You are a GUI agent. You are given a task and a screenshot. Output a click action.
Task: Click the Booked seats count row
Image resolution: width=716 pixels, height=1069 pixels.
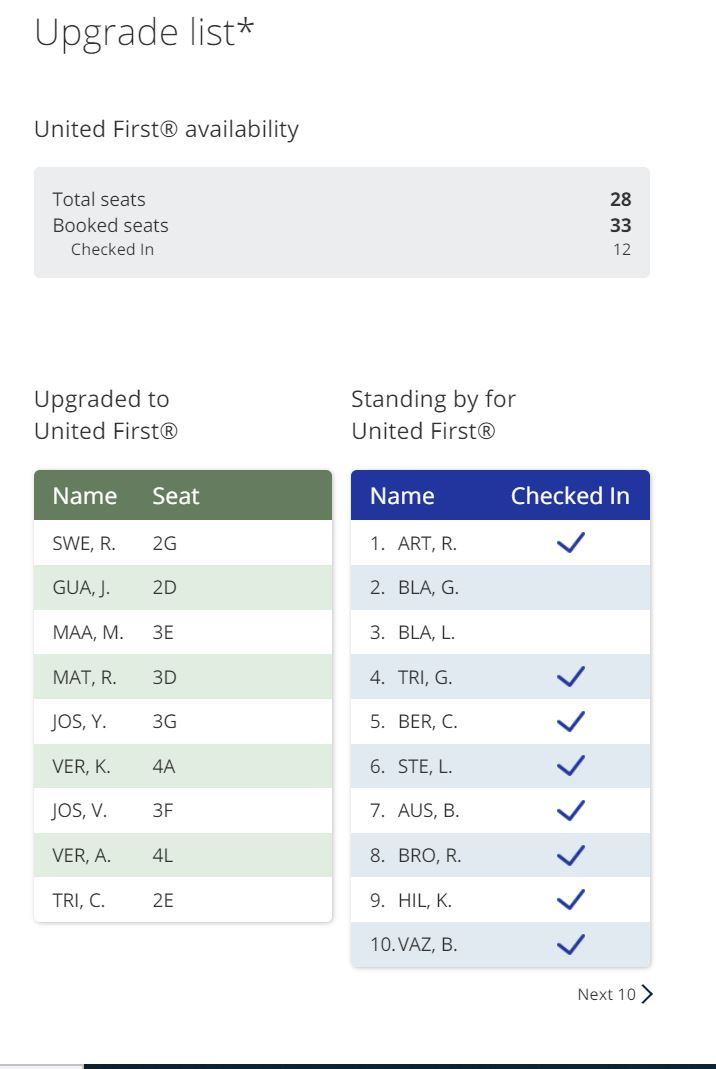(341, 225)
